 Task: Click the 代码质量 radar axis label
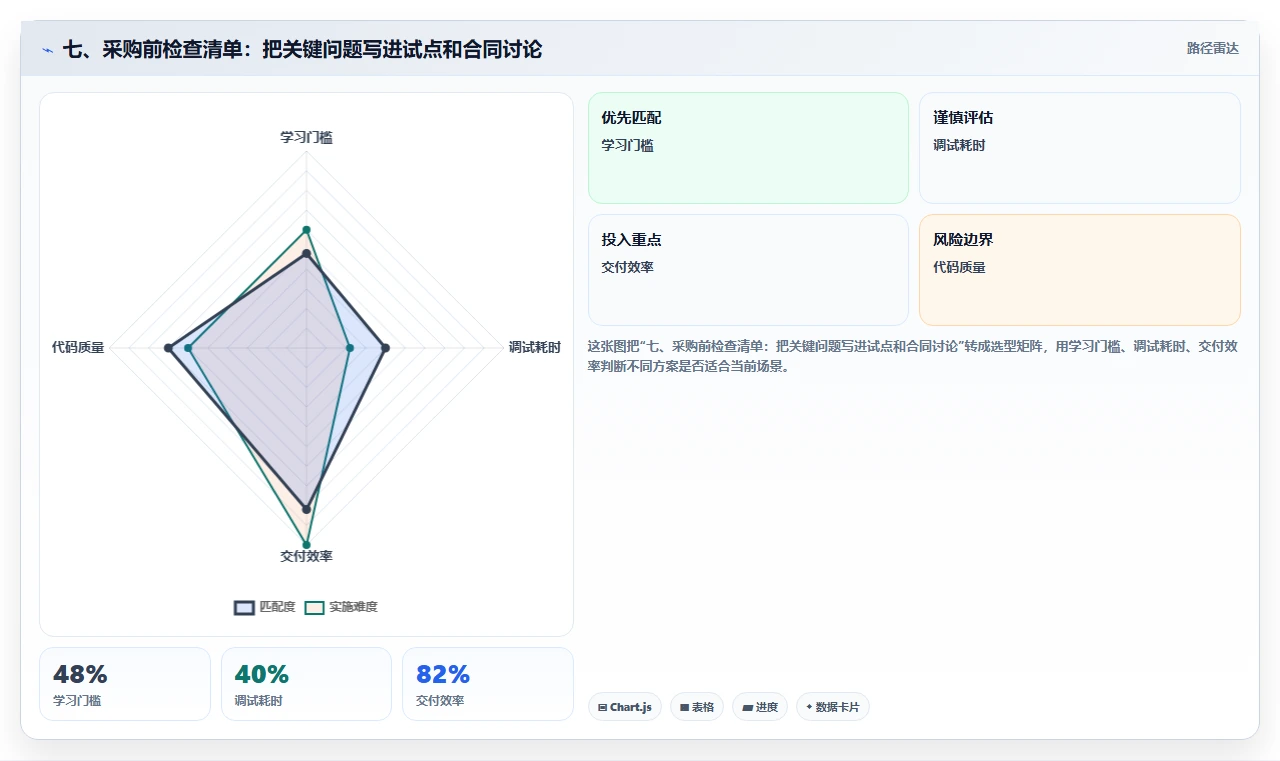(x=78, y=348)
